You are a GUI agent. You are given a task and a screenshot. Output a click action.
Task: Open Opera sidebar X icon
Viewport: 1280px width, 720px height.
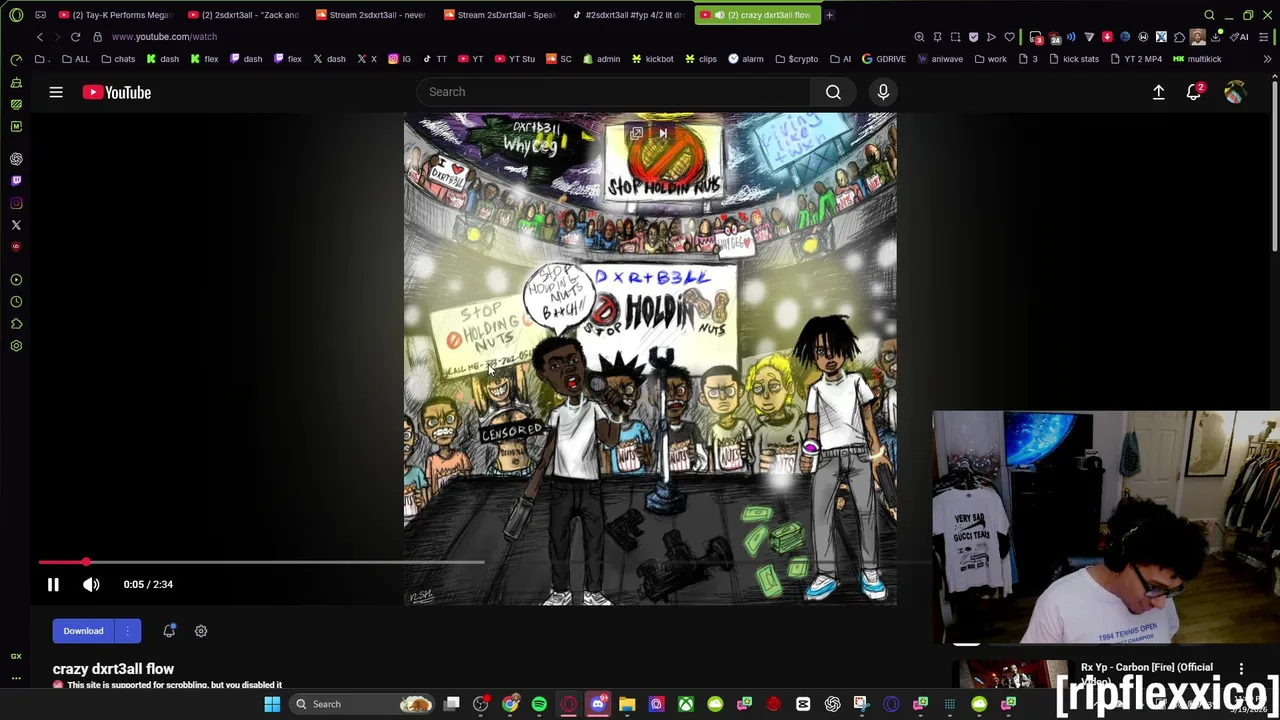(16, 225)
